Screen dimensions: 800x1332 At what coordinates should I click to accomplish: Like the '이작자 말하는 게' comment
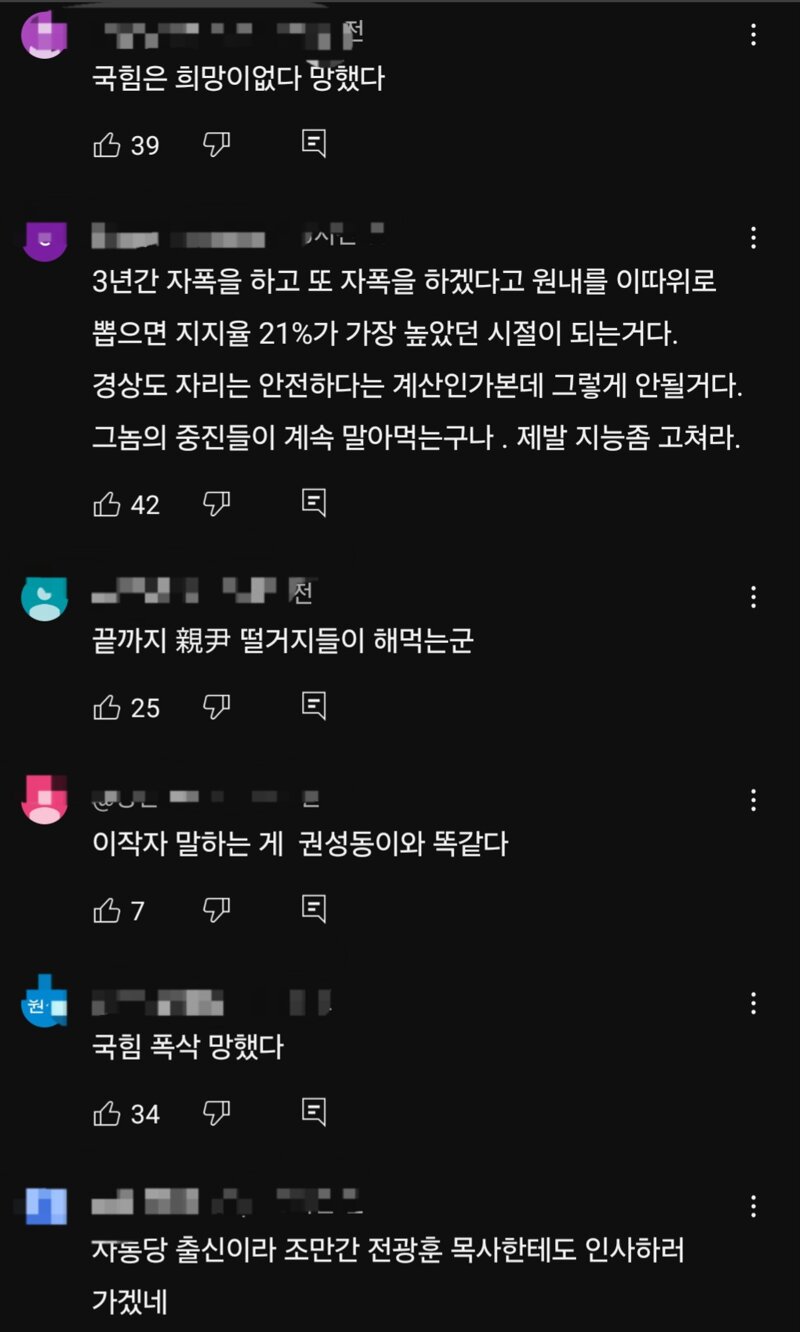107,910
